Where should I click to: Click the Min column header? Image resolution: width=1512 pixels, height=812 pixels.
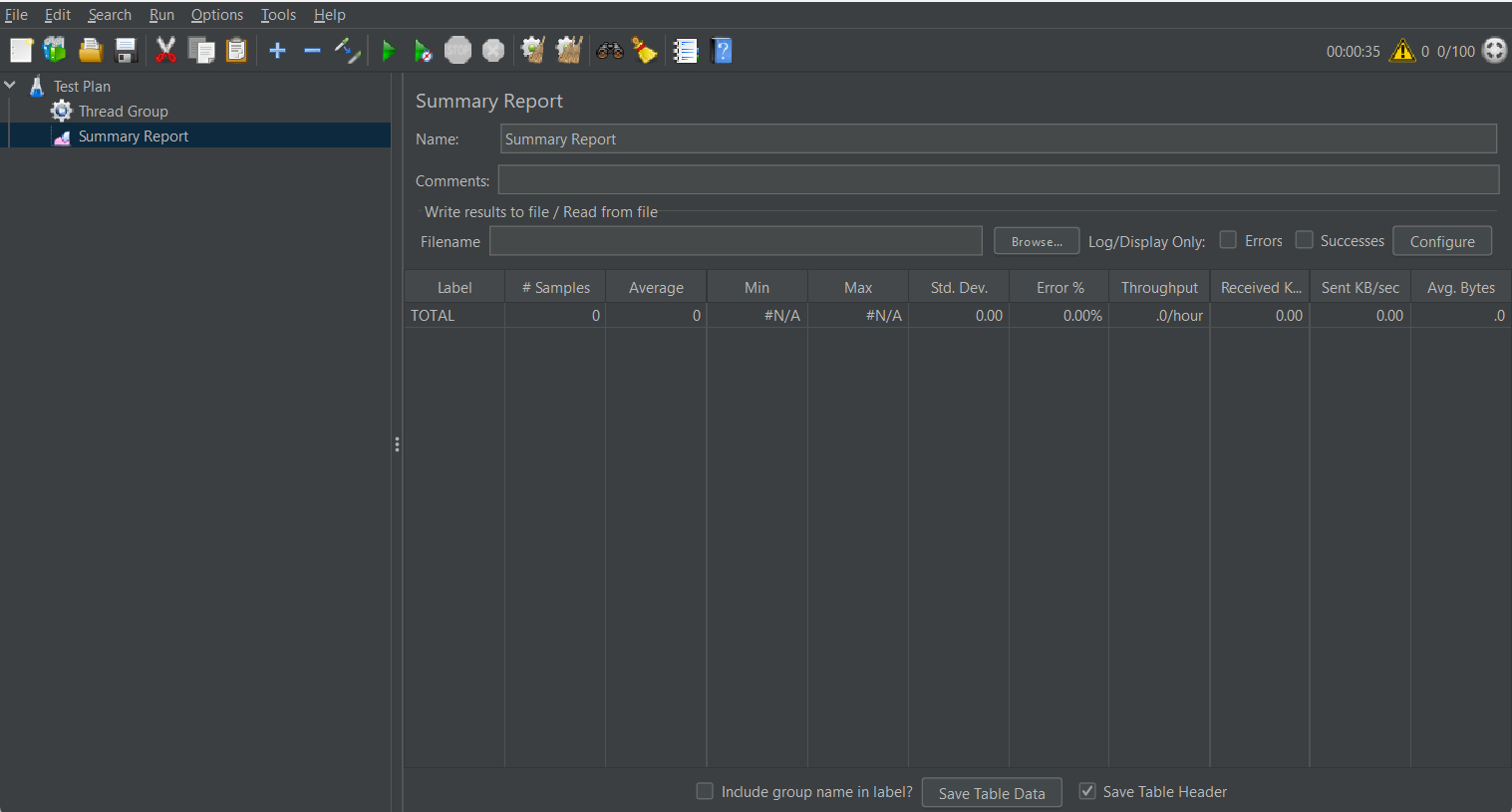[756, 287]
